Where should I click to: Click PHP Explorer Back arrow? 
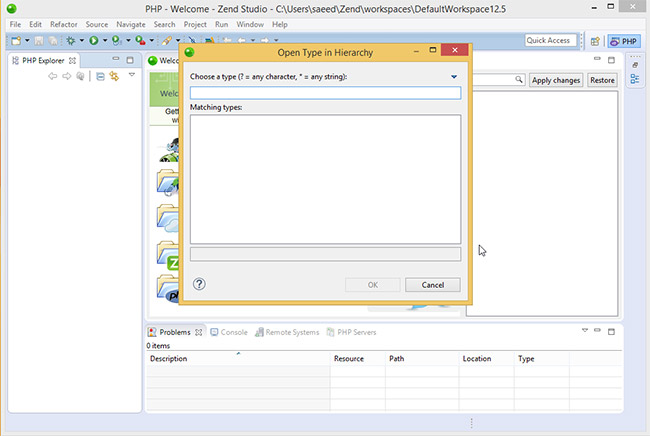tap(53, 76)
